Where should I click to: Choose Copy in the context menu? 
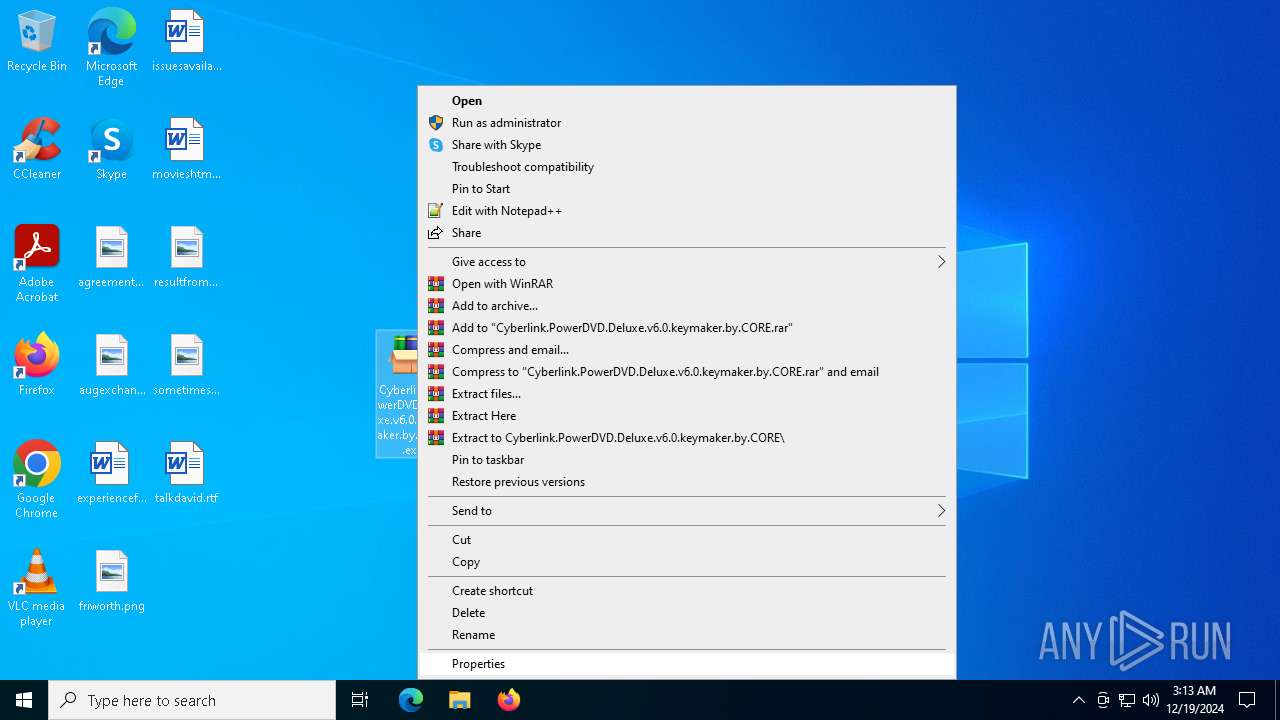687,562
